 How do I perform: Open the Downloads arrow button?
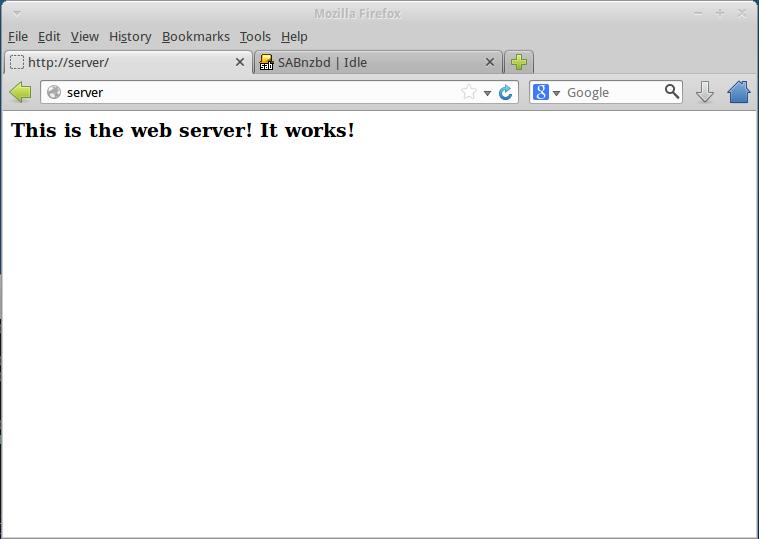point(705,92)
